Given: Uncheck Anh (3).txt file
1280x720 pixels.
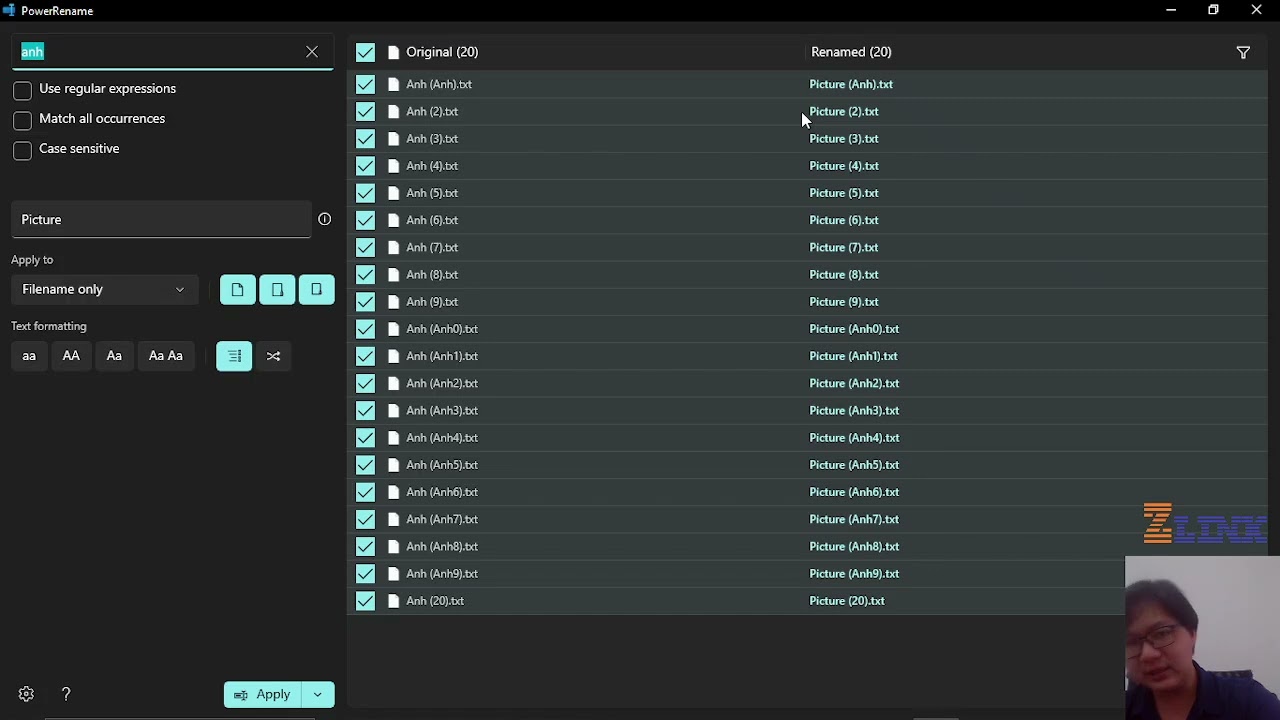Looking at the screenshot, I should (x=365, y=139).
